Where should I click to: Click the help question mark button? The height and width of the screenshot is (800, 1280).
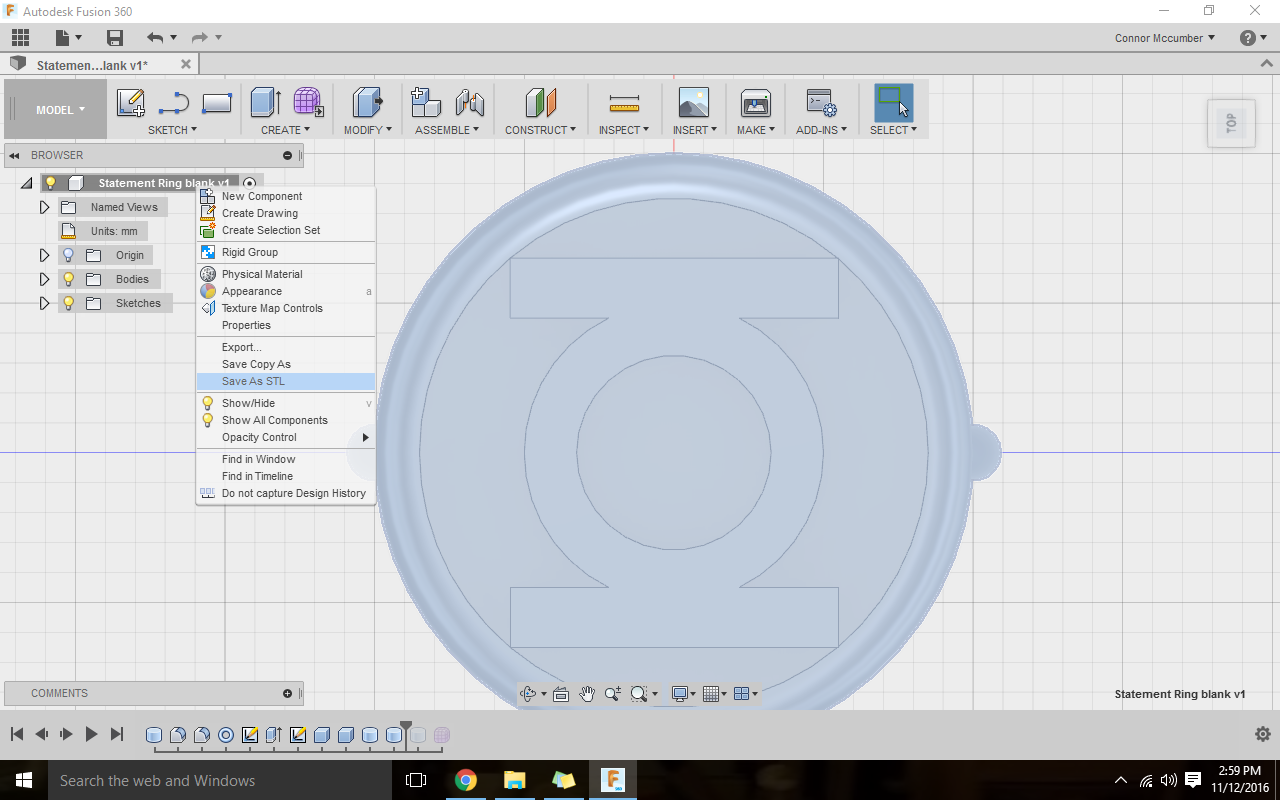tap(1247, 38)
